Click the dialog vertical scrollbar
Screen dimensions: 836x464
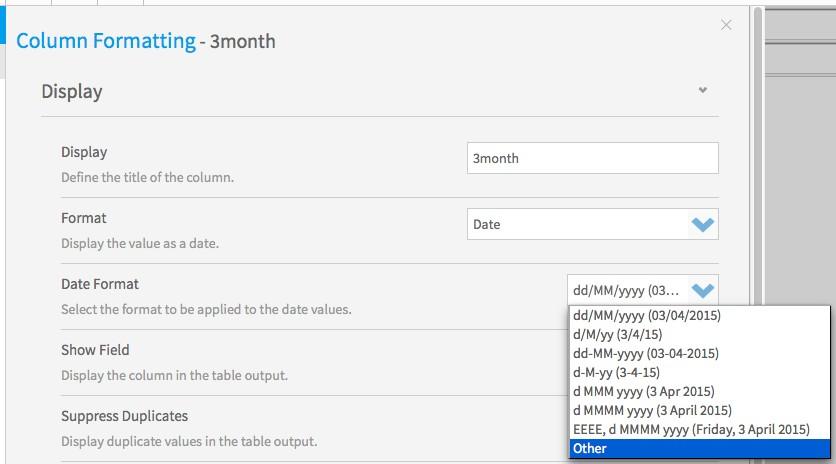click(758, 235)
